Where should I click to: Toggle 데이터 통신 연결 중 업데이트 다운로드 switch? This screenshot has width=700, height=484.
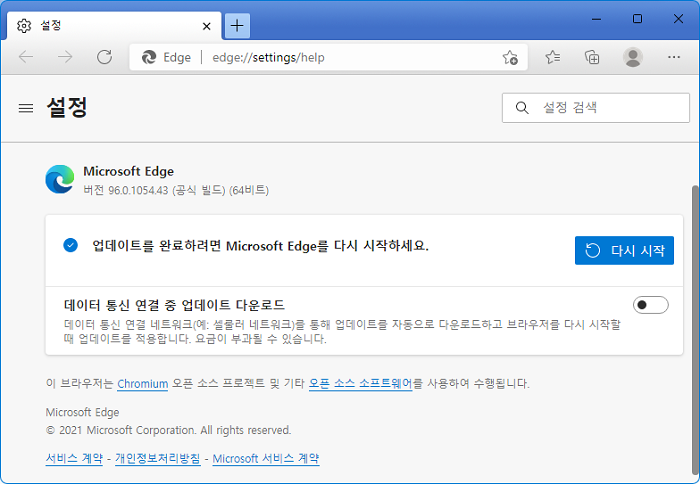tap(650, 305)
